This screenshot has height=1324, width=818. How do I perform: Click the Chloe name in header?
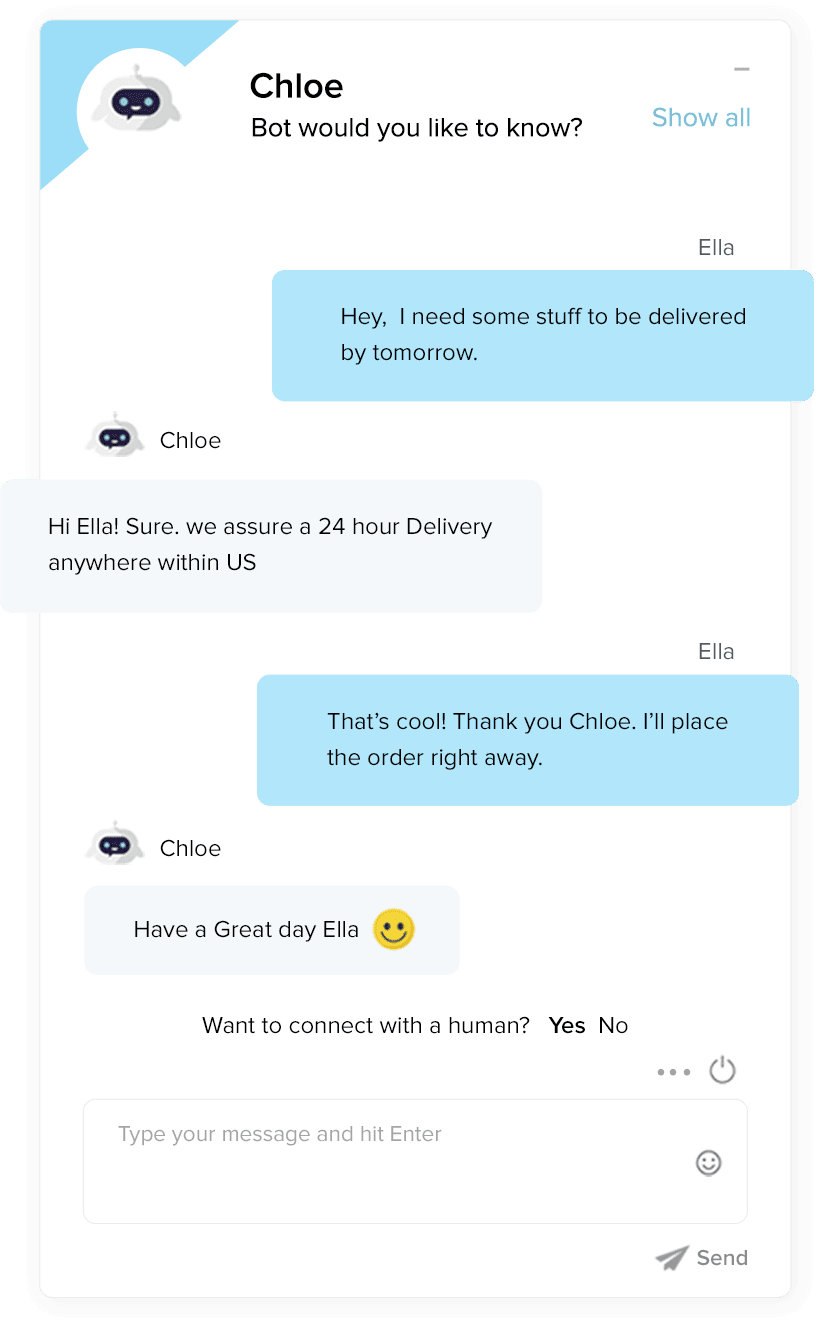point(296,87)
